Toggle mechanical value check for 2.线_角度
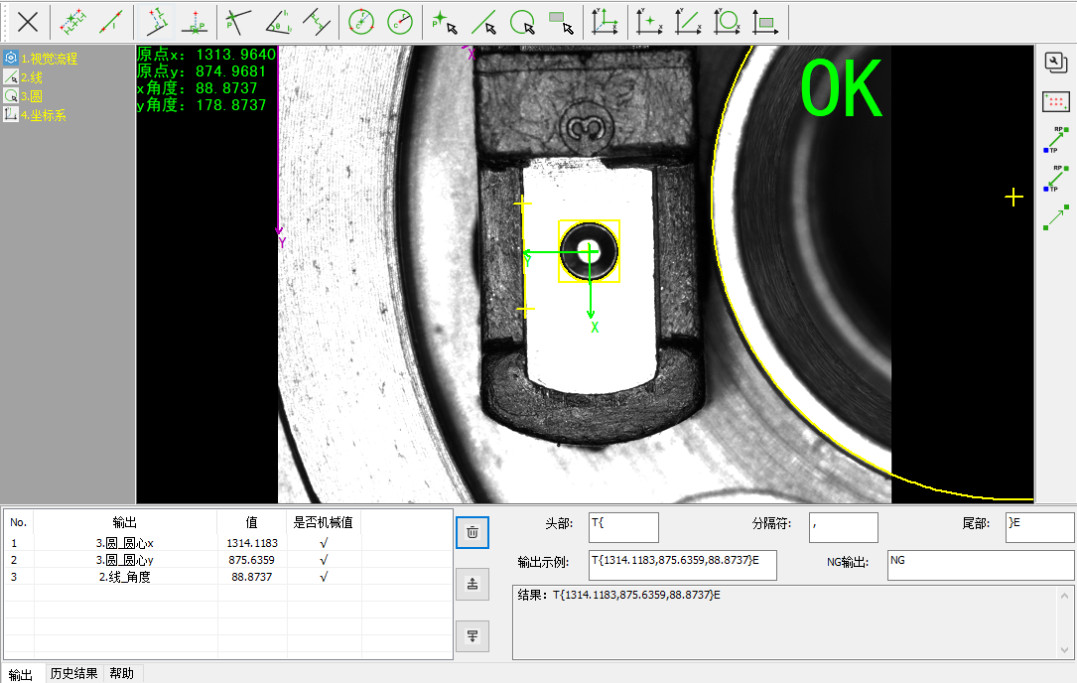 pyautogui.click(x=323, y=577)
